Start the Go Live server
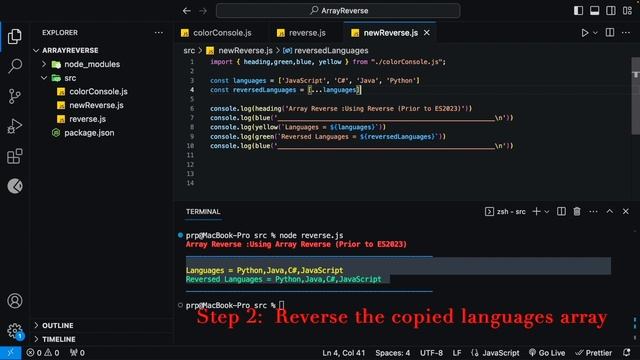Image resolution: width=640 pixels, height=360 pixels. coord(547,353)
